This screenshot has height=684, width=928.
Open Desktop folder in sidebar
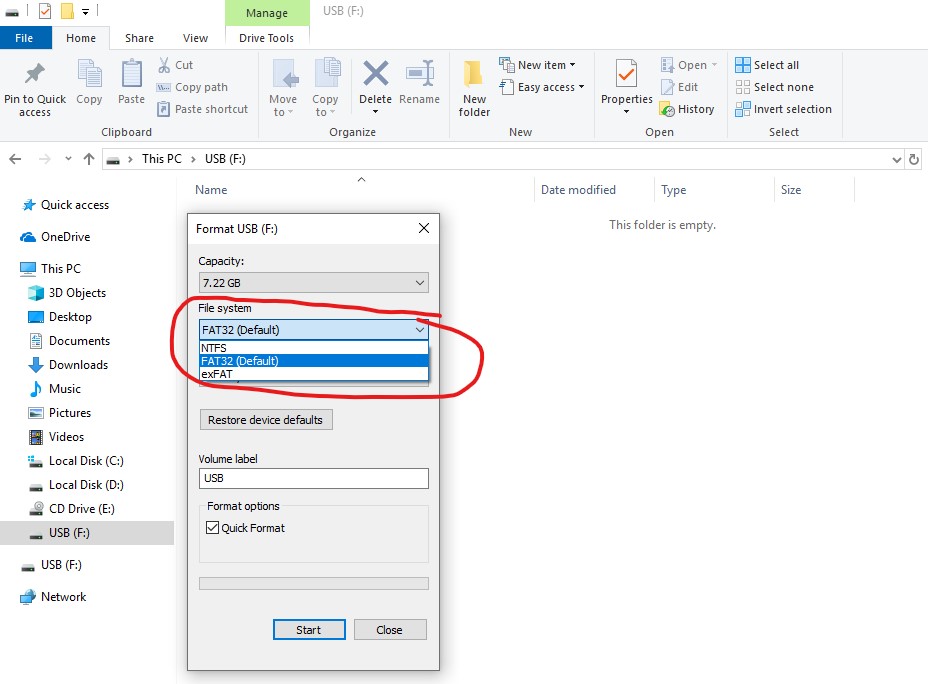click(60, 317)
